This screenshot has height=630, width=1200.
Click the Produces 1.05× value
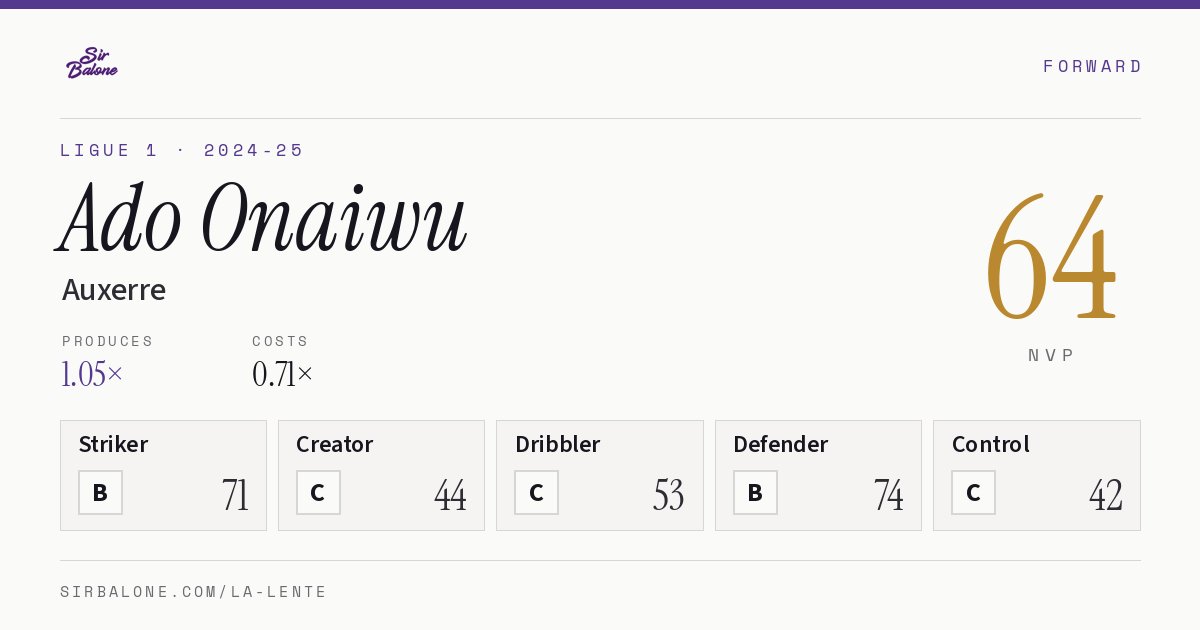92,375
